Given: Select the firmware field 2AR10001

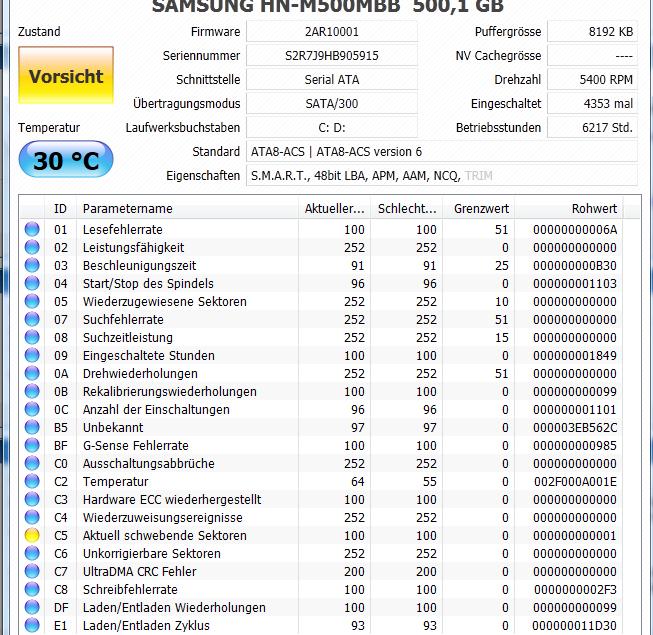Looking at the screenshot, I should click(x=331, y=32).
